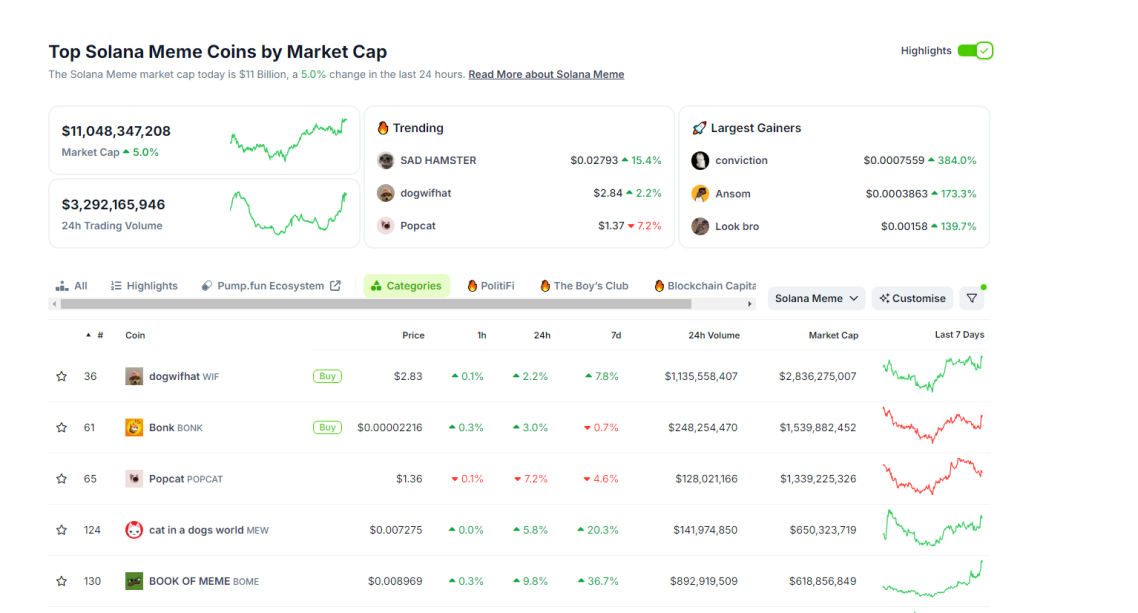Click the fire icon next to Trending
1138x613 pixels.
381,127
